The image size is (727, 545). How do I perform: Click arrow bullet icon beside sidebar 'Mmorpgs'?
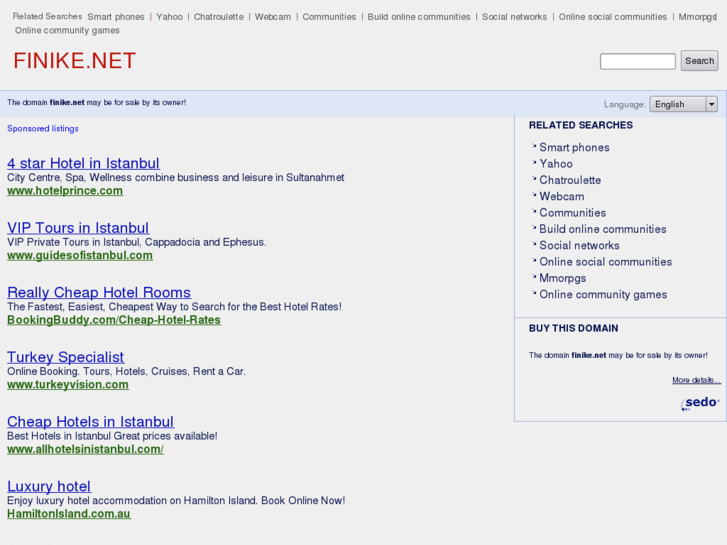[x=534, y=276]
